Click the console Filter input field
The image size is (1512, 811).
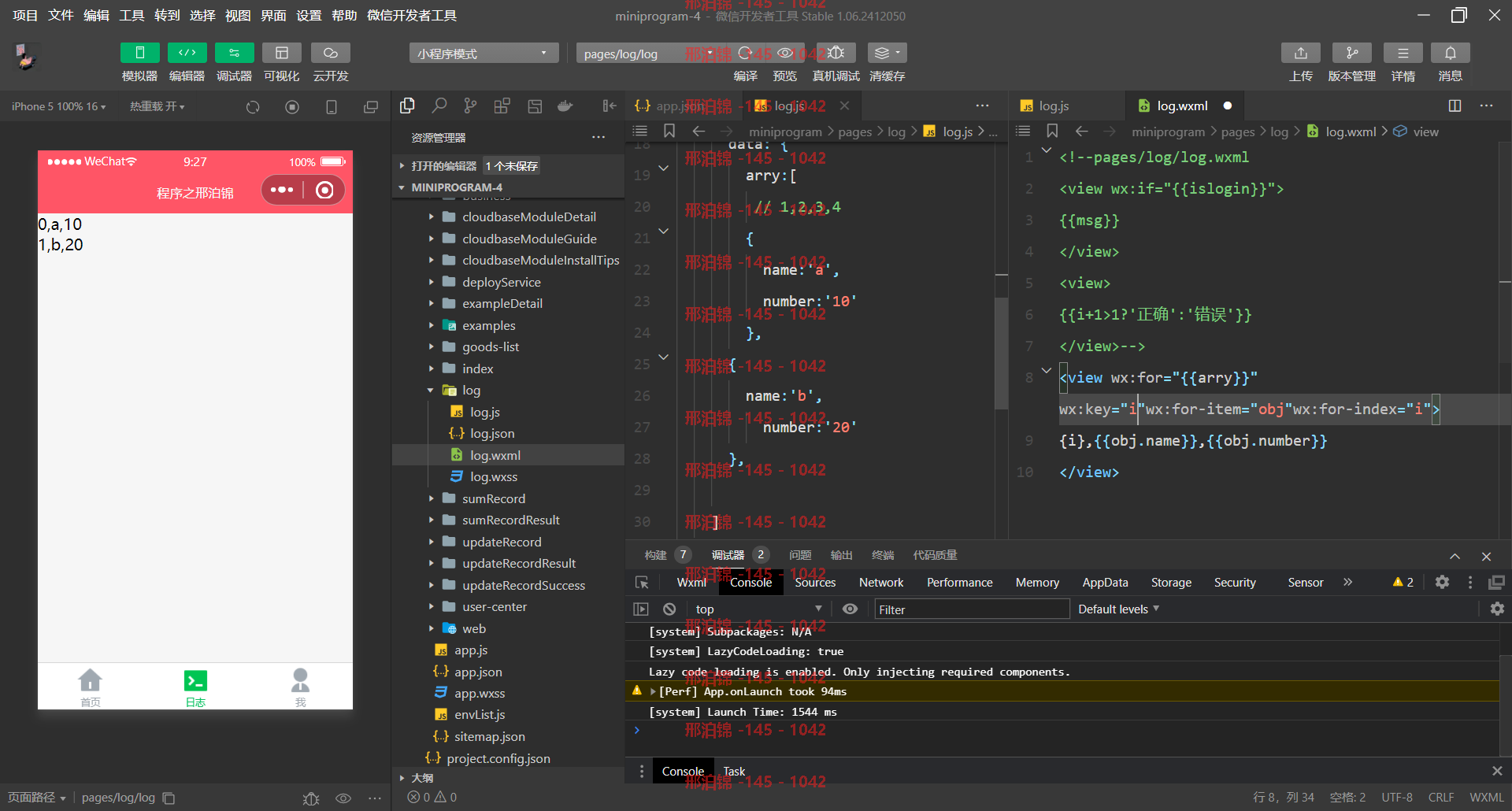[972, 609]
